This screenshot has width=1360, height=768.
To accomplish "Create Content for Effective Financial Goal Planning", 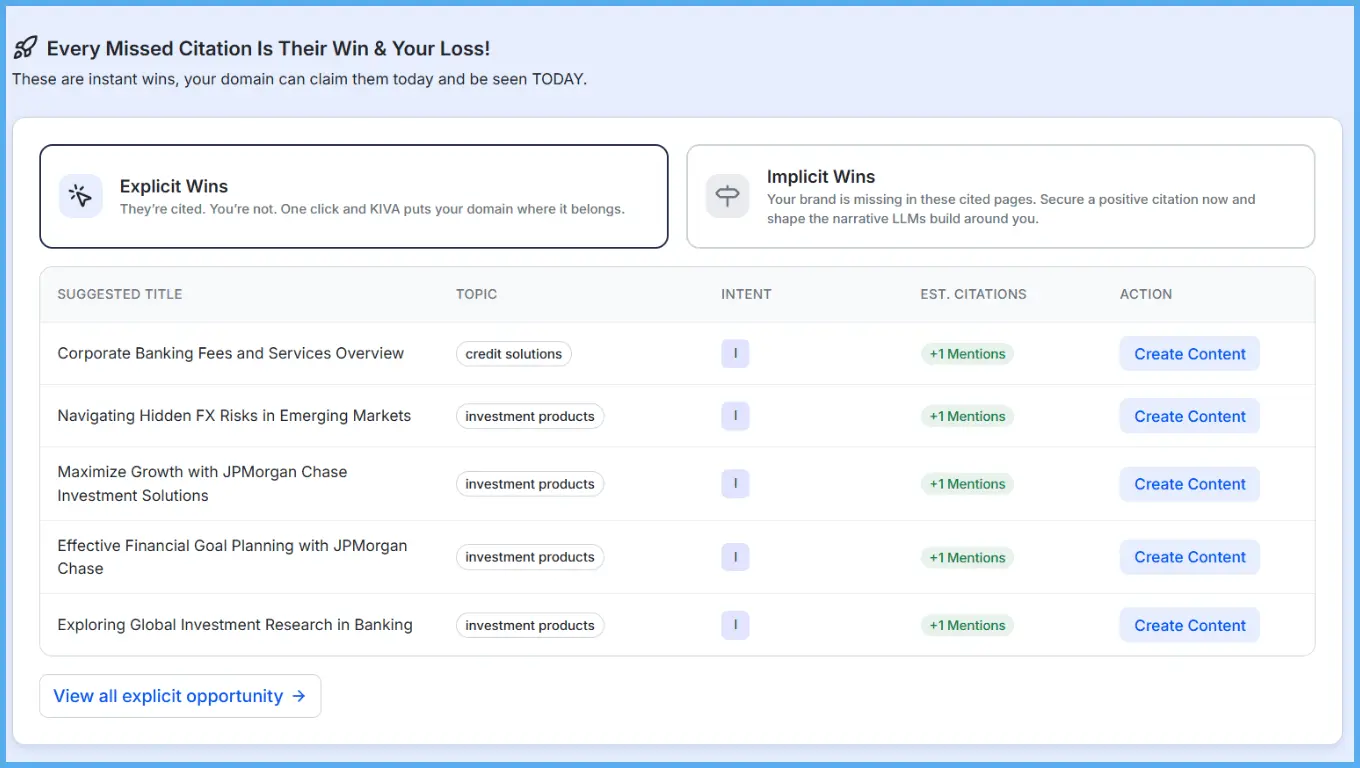I will (x=1189, y=557).
